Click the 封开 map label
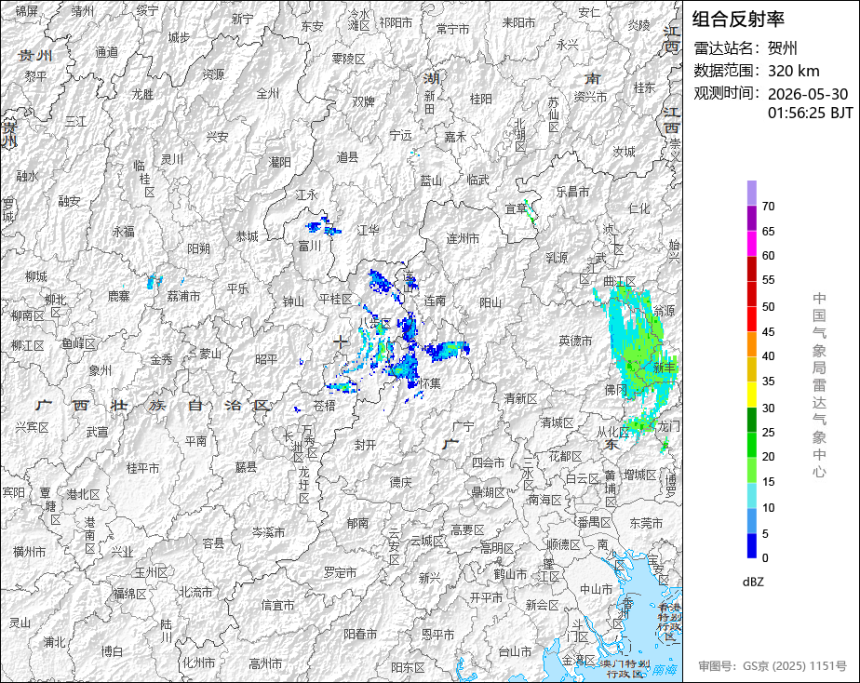The height and width of the screenshot is (683, 860). tap(365, 445)
